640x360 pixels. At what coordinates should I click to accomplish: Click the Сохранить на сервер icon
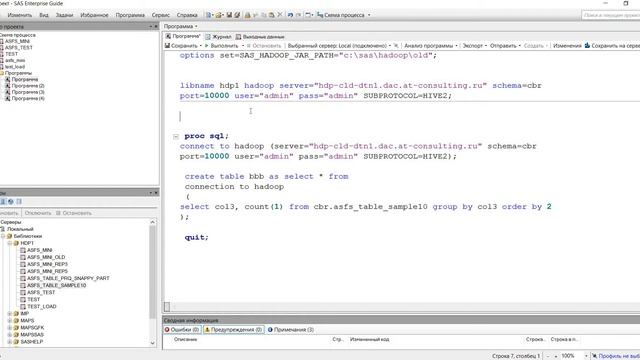coord(587,46)
